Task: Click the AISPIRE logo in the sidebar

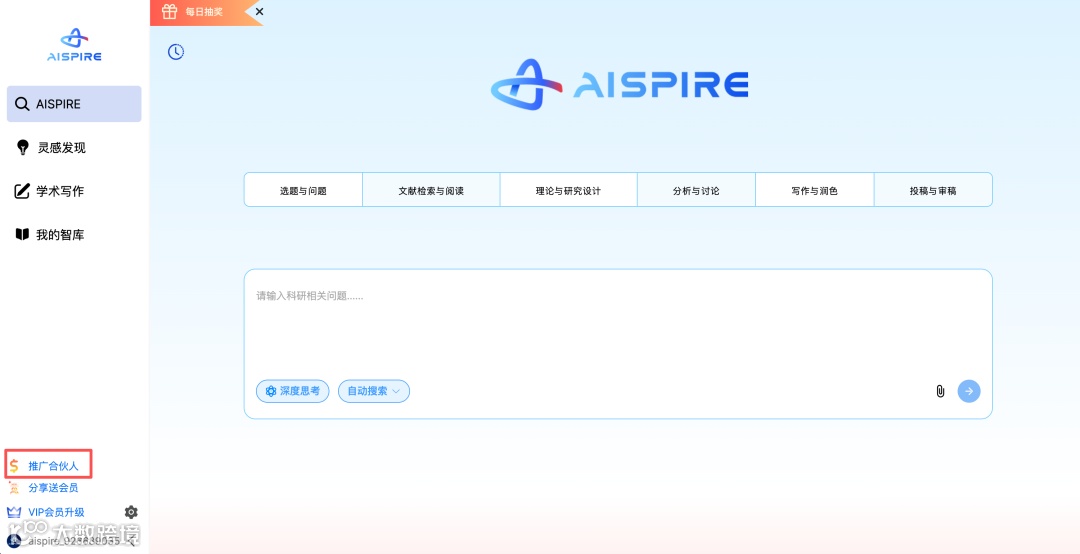Action: [x=74, y=45]
